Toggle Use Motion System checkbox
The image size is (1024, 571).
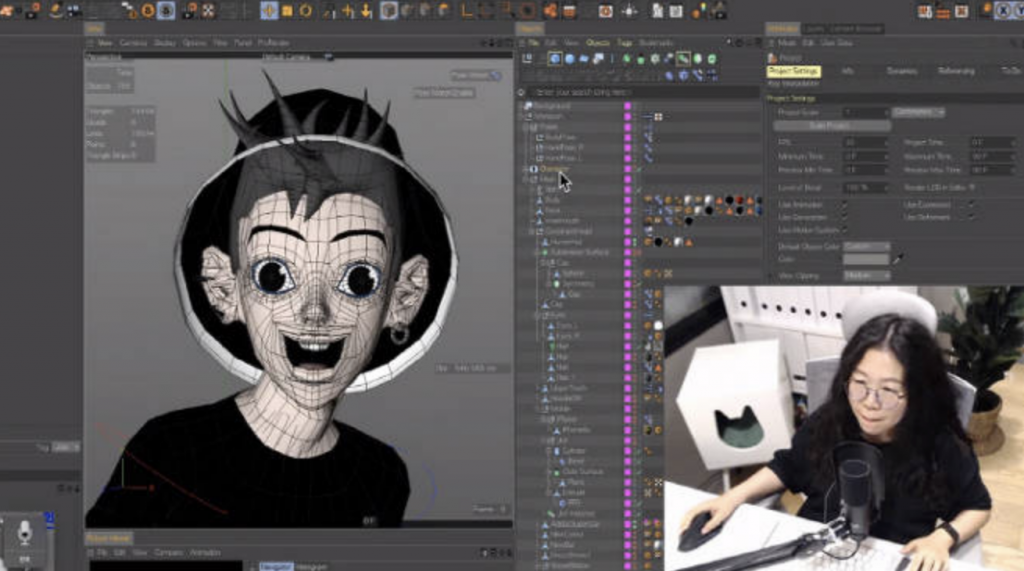coord(845,230)
